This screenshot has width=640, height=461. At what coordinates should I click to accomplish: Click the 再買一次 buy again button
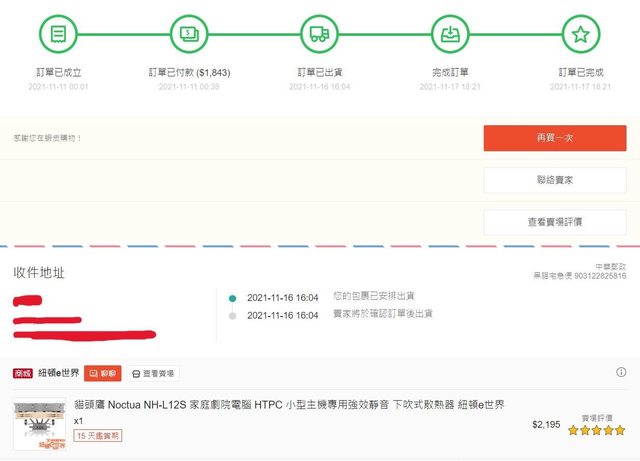[555, 138]
